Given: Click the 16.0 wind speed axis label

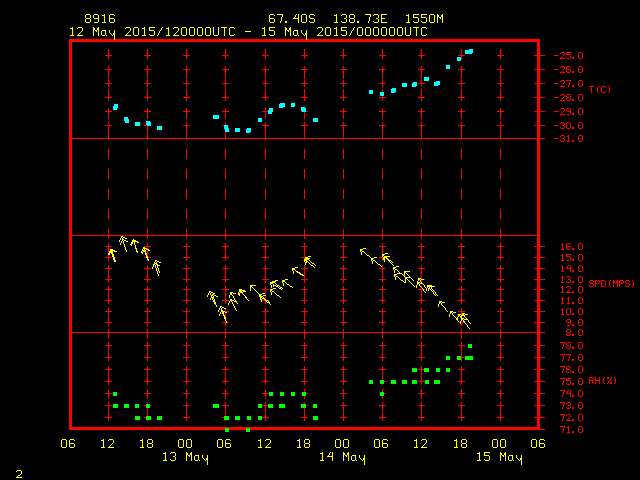Looking at the screenshot, I should tap(572, 247).
